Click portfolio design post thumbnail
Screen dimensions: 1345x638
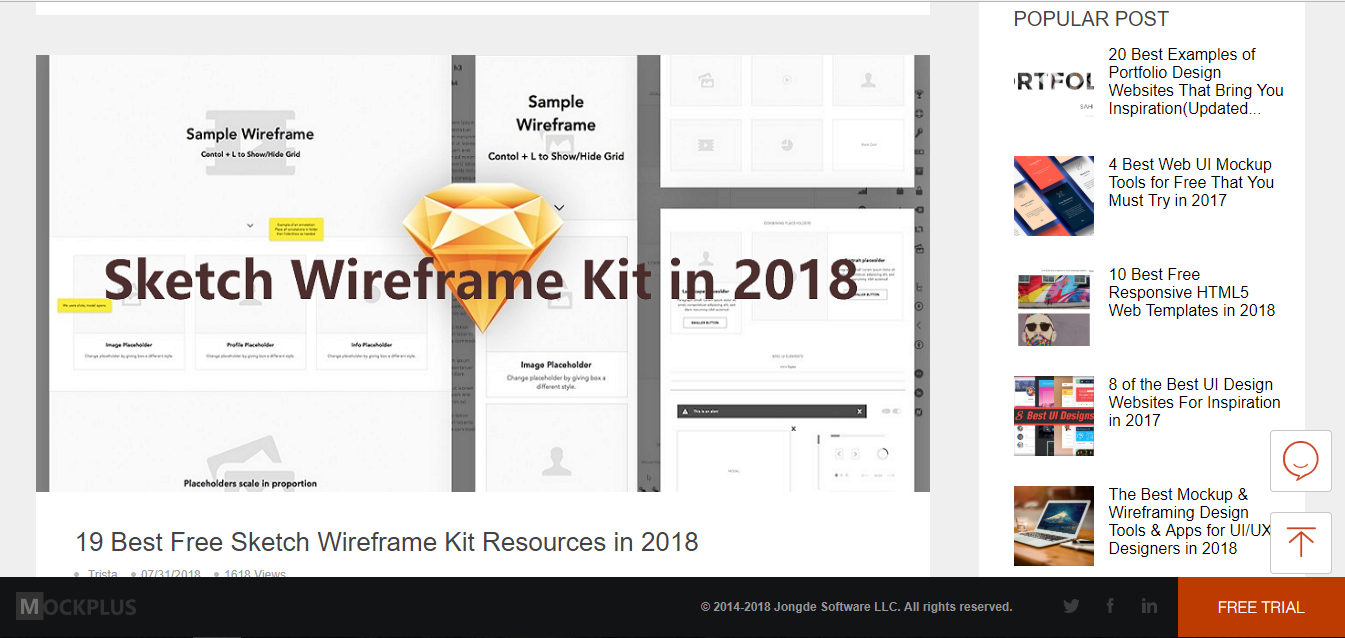[x=1054, y=86]
